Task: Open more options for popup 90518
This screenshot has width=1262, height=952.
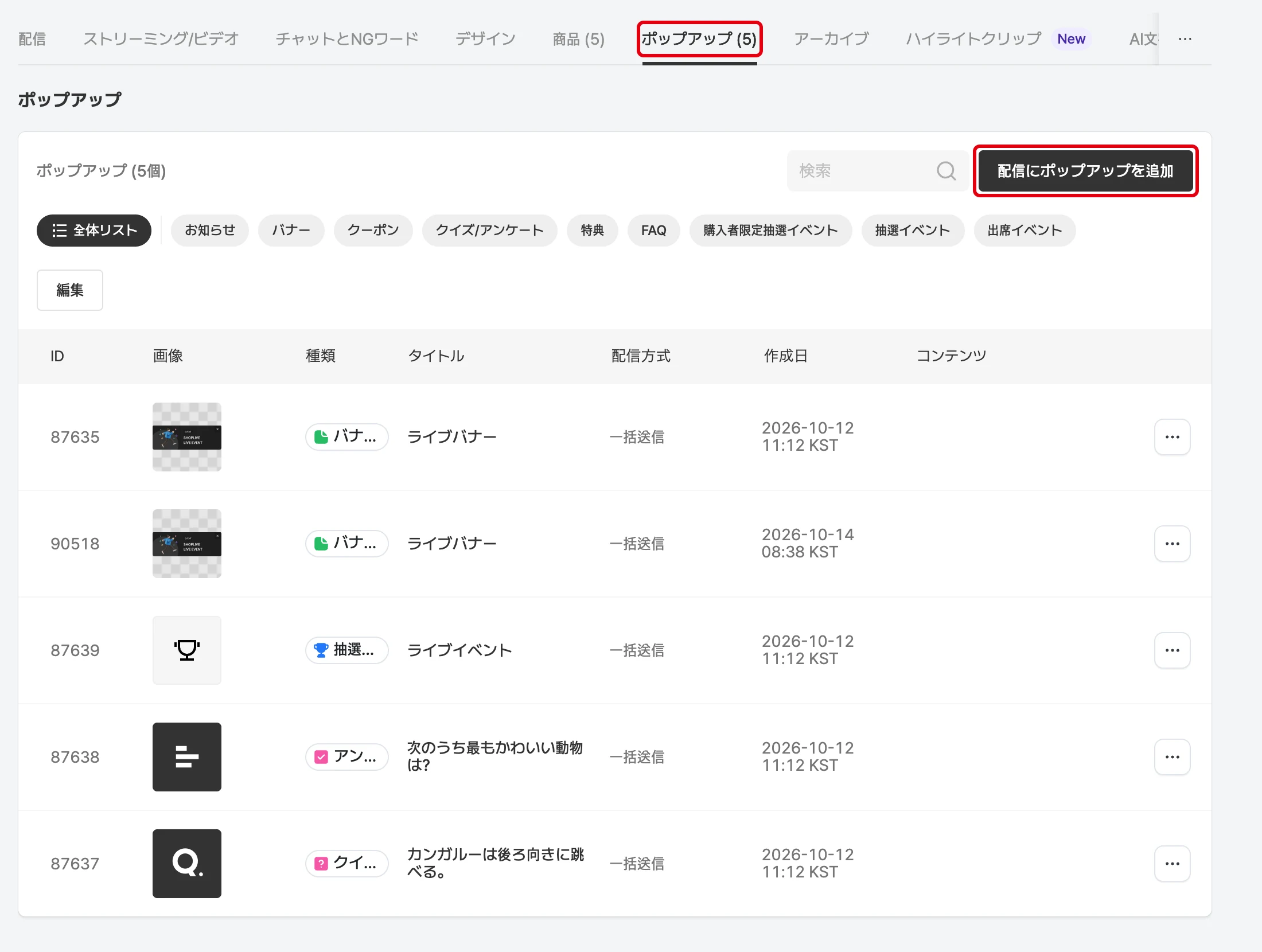Action: click(1172, 544)
